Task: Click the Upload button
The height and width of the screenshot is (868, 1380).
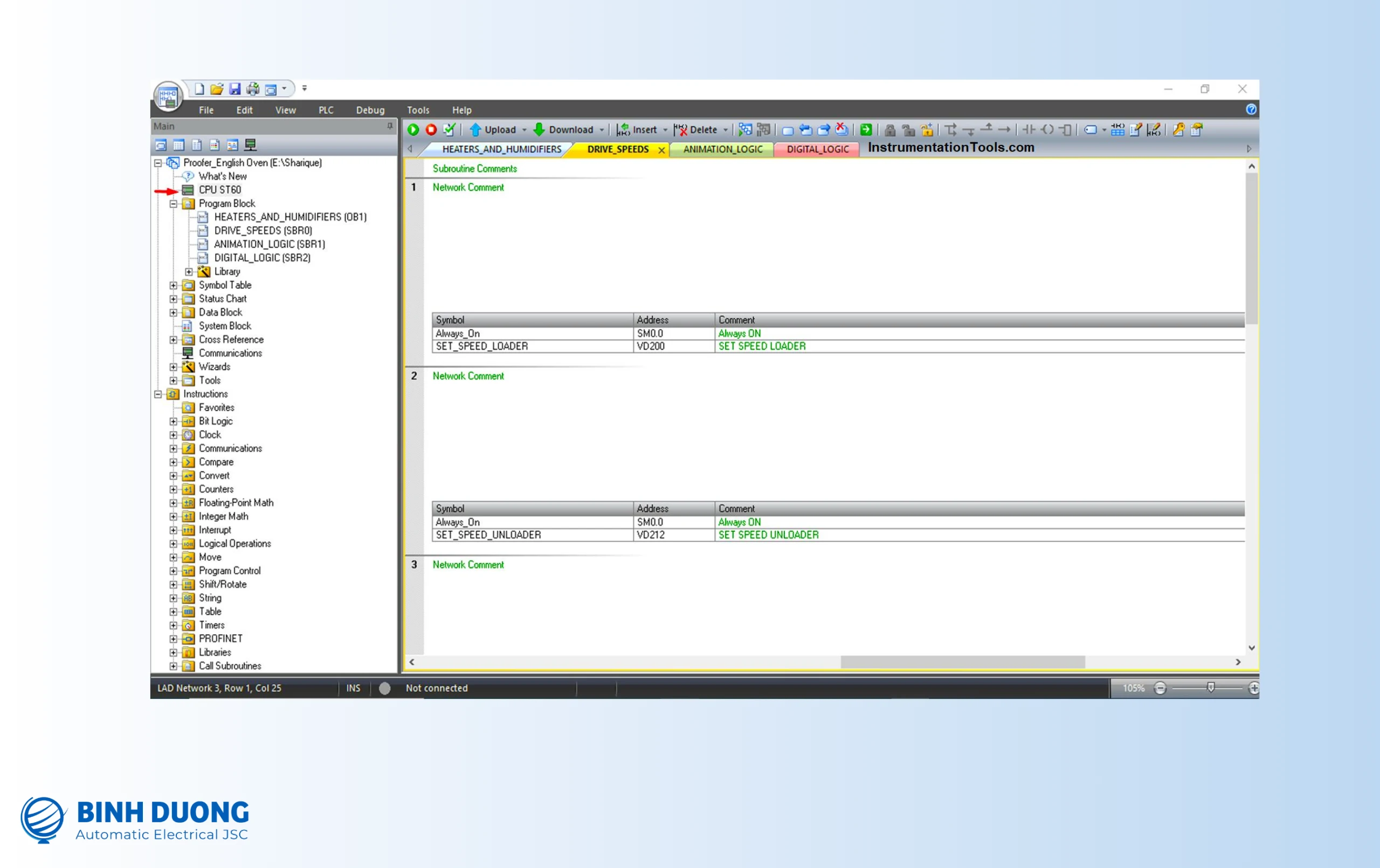Action: [x=493, y=130]
